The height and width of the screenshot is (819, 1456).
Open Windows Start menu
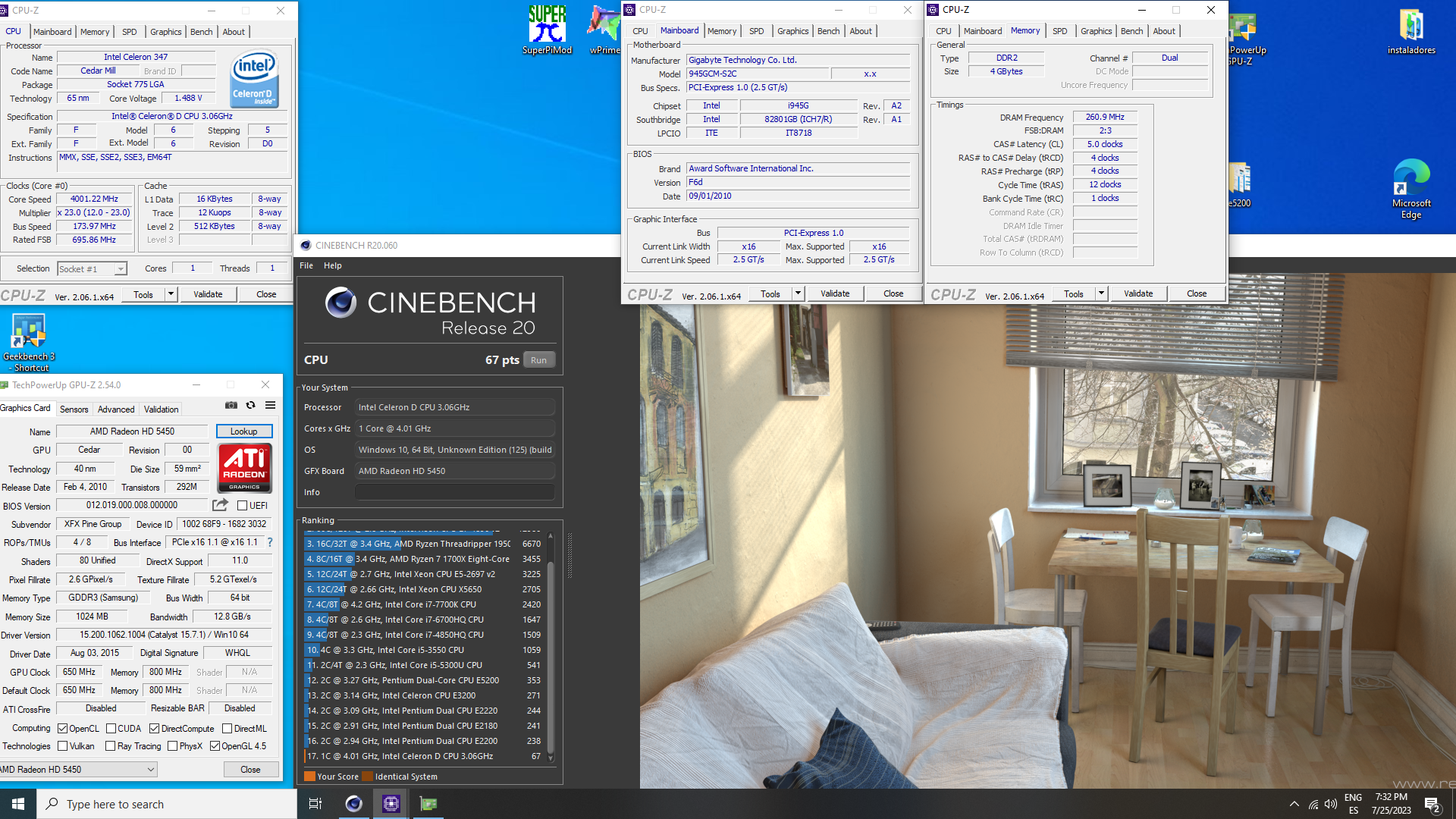(18, 804)
